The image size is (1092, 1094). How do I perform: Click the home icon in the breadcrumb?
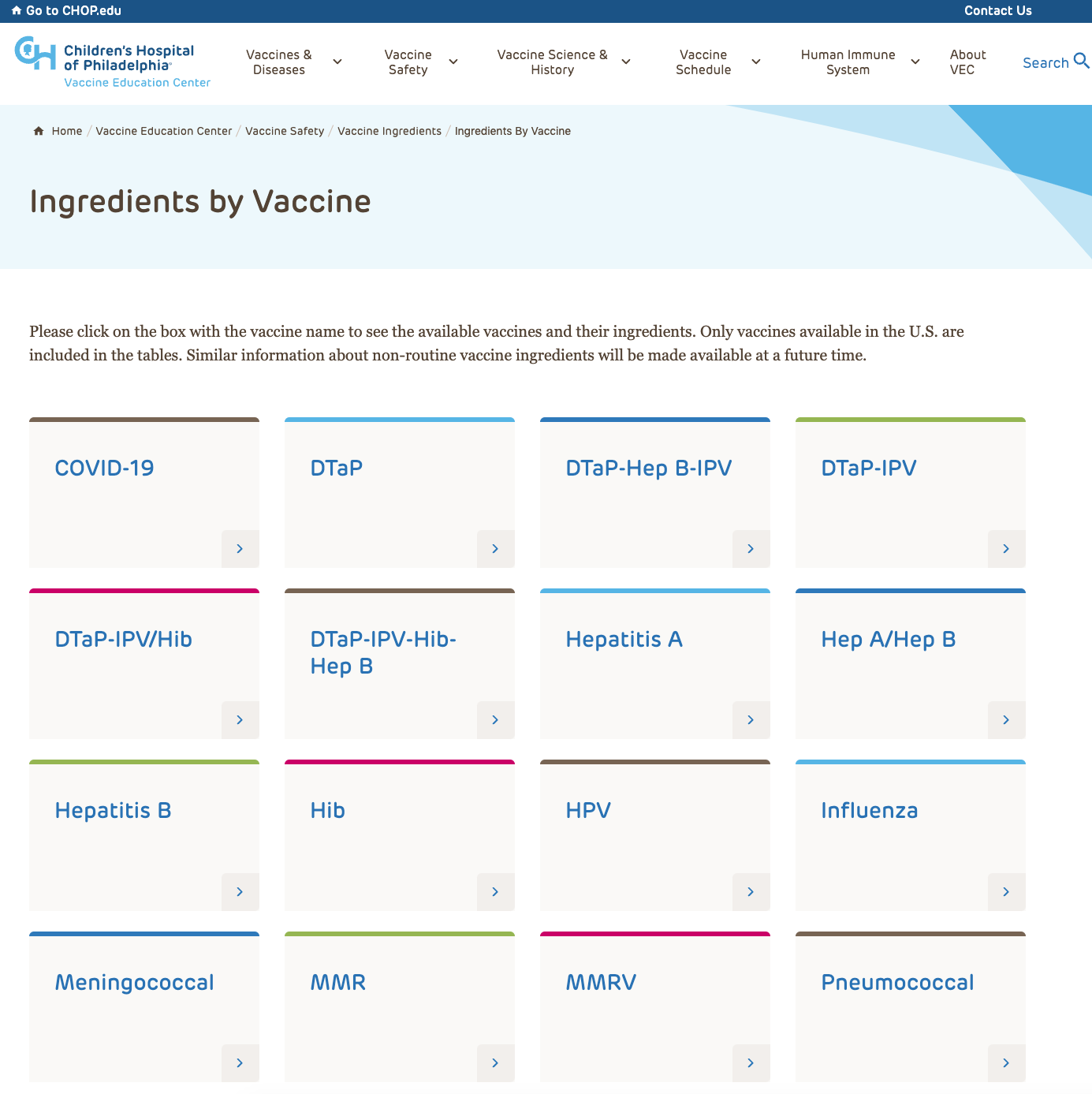tap(39, 131)
